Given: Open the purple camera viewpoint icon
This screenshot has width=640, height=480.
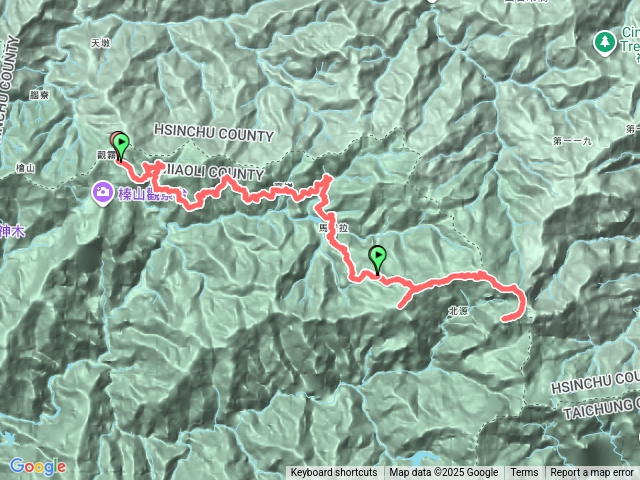Looking at the screenshot, I should [103, 193].
